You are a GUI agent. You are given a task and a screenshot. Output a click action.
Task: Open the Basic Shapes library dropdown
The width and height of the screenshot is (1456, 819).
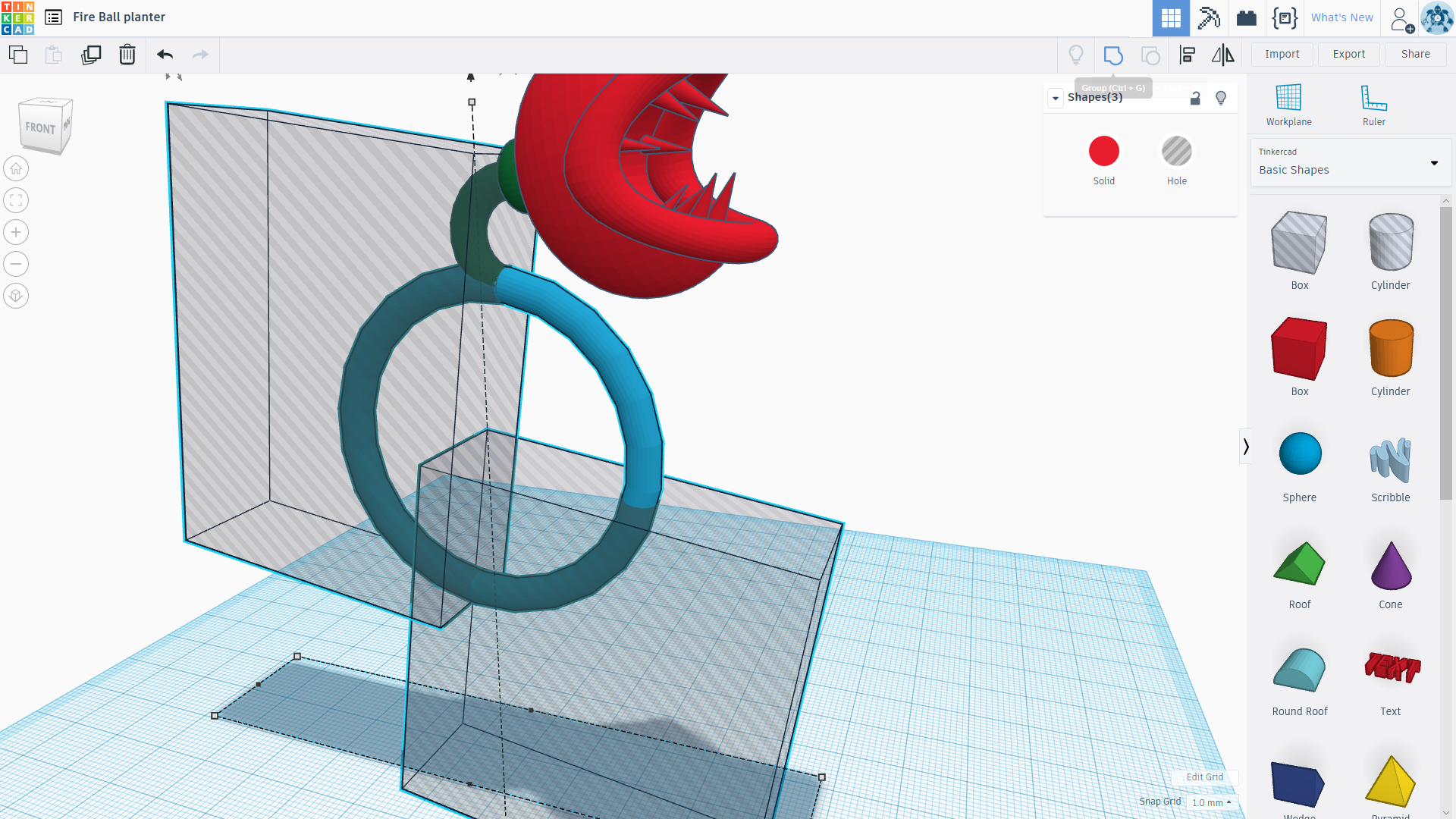pyautogui.click(x=1350, y=162)
